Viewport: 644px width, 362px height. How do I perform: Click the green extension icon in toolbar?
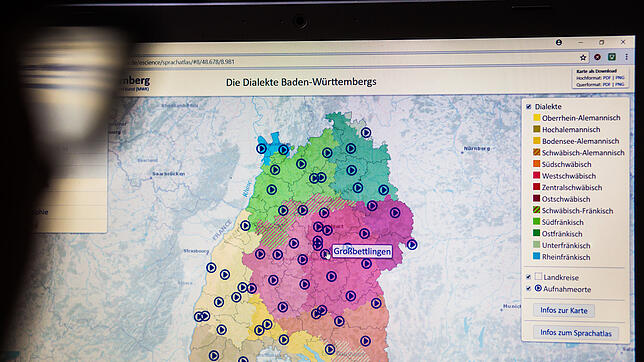pyautogui.click(x=612, y=57)
